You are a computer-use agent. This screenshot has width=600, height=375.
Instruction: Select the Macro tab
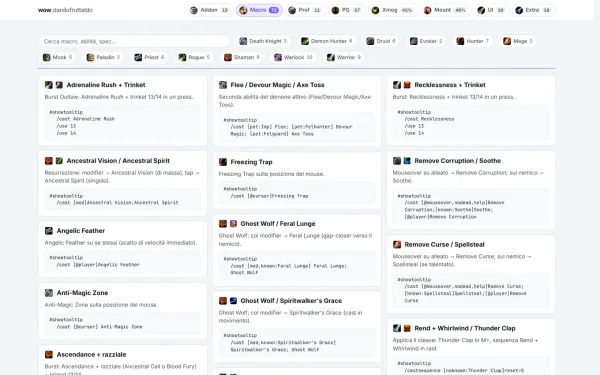pos(259,10)
